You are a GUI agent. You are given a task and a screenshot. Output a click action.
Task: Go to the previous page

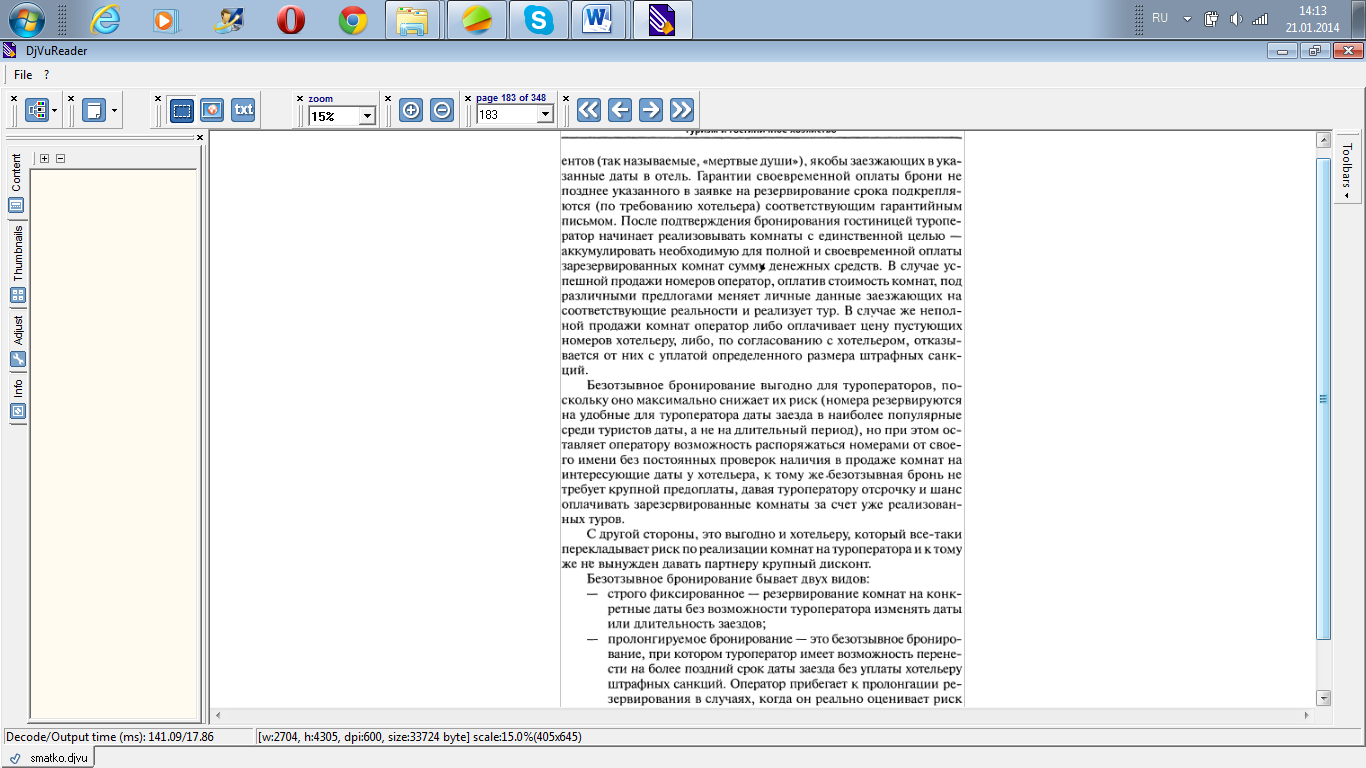point(620,110)
